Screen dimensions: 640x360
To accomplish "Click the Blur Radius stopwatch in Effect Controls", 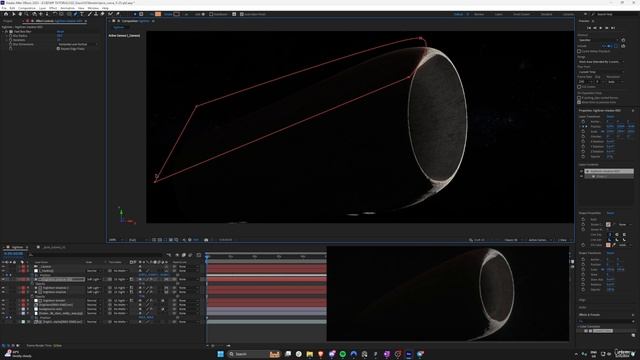I will click(x=11, y=36).
